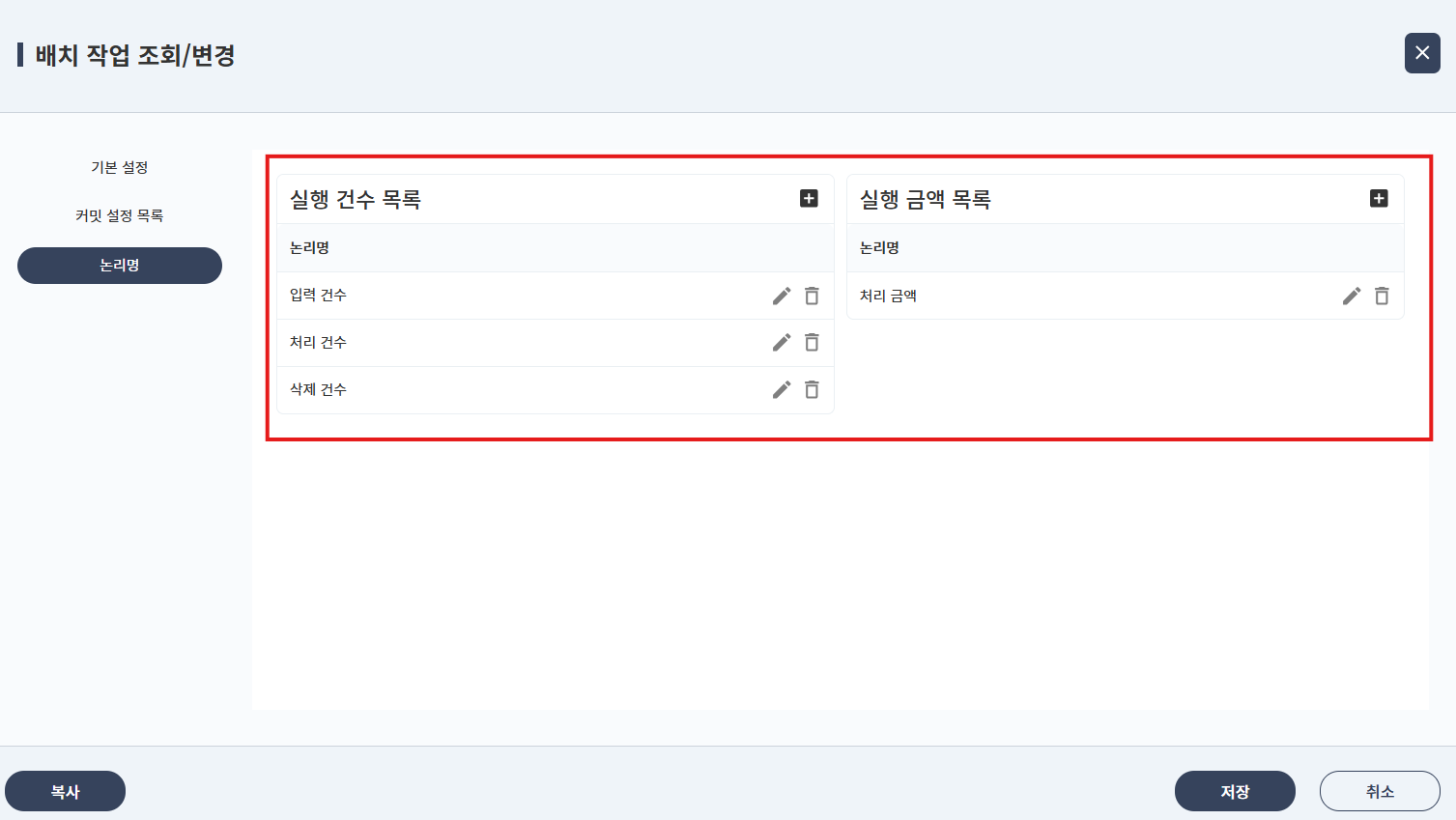Edit the 입력 건수 entry with the pencil icon
The height and width of the screenshot is (820, 1456).
781,296
